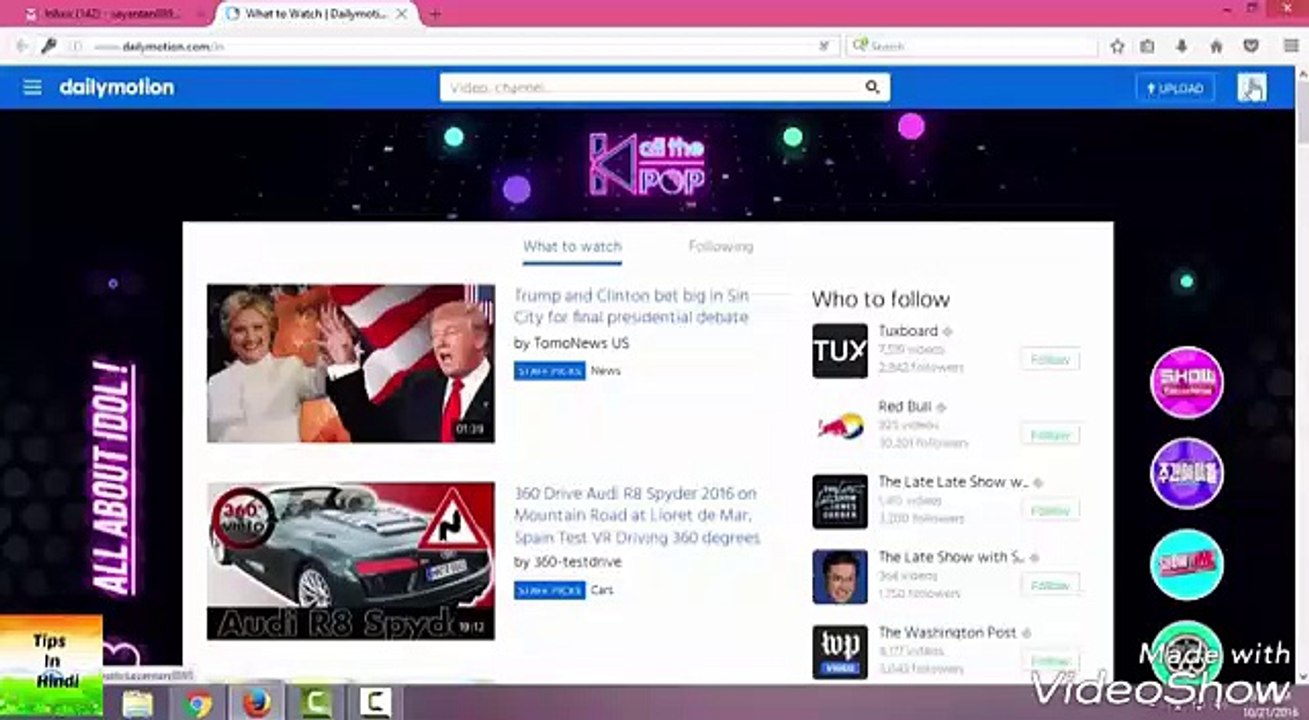
Task: Click the white Camtasia recorder taskbar icon
Action: coord(374,704)
